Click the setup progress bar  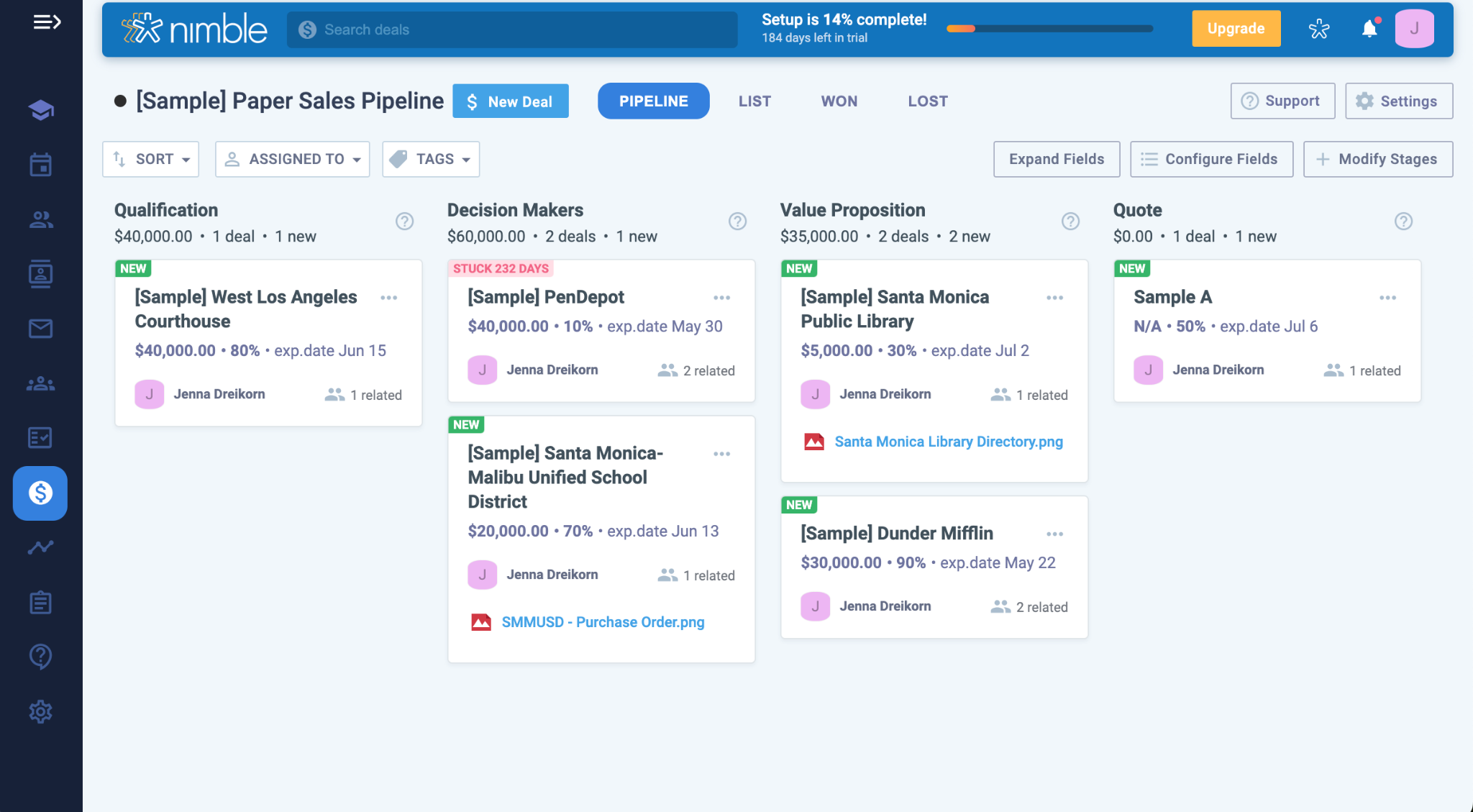tap(1049, 29)
